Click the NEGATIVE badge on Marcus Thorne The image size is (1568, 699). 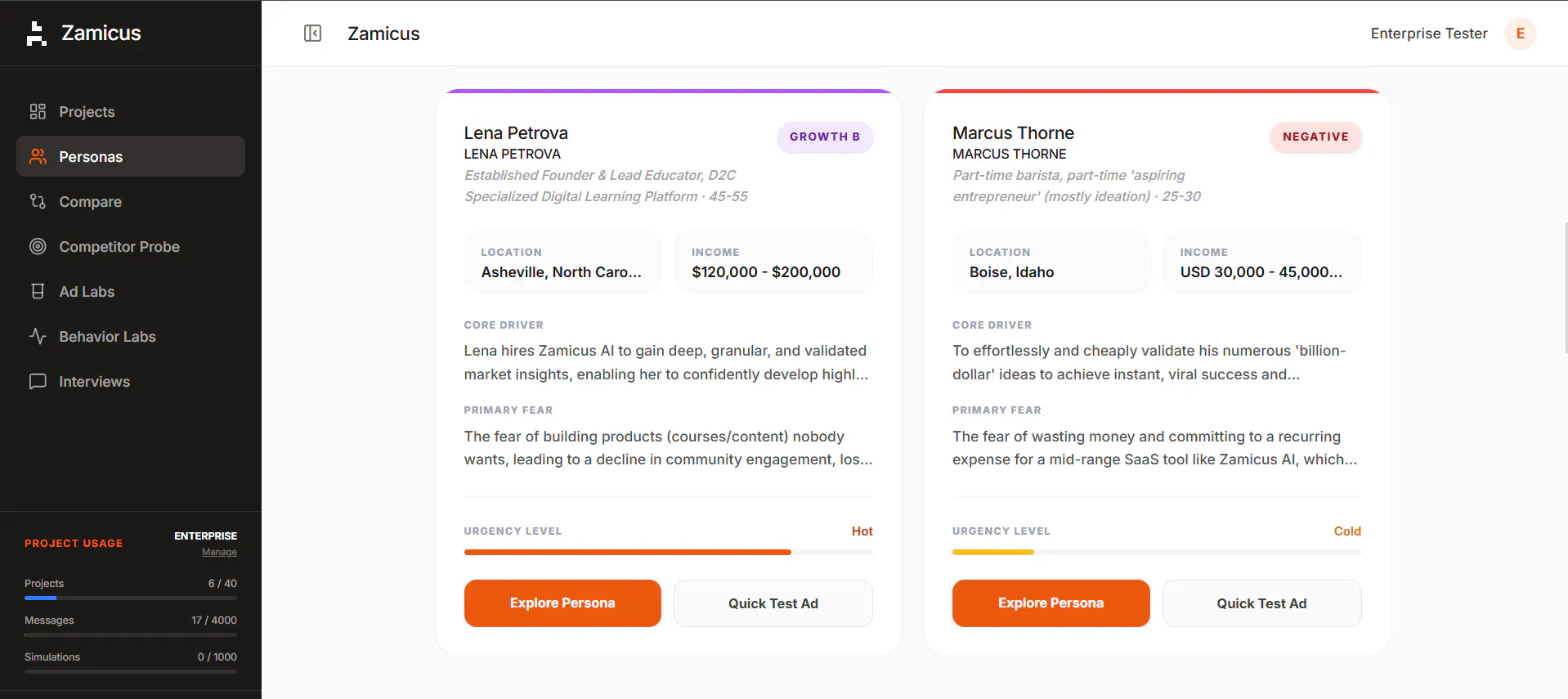(x=1315, y=137)
